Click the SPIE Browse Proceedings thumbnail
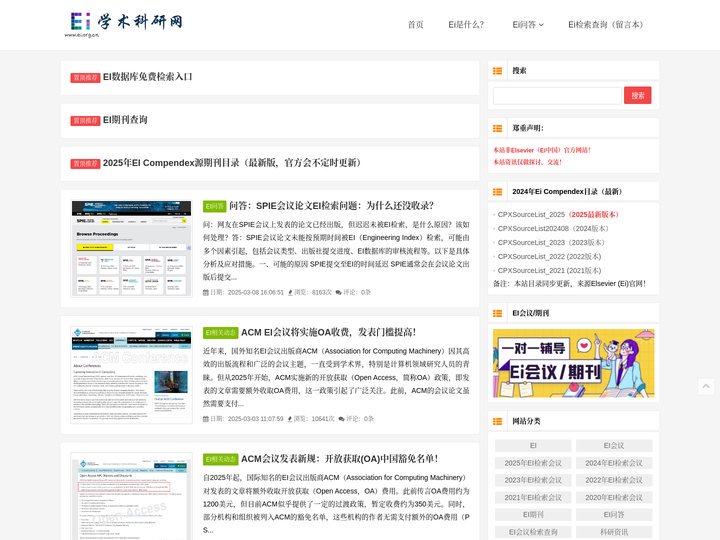Viewport: 720px width, 540px height. point(131,248)
